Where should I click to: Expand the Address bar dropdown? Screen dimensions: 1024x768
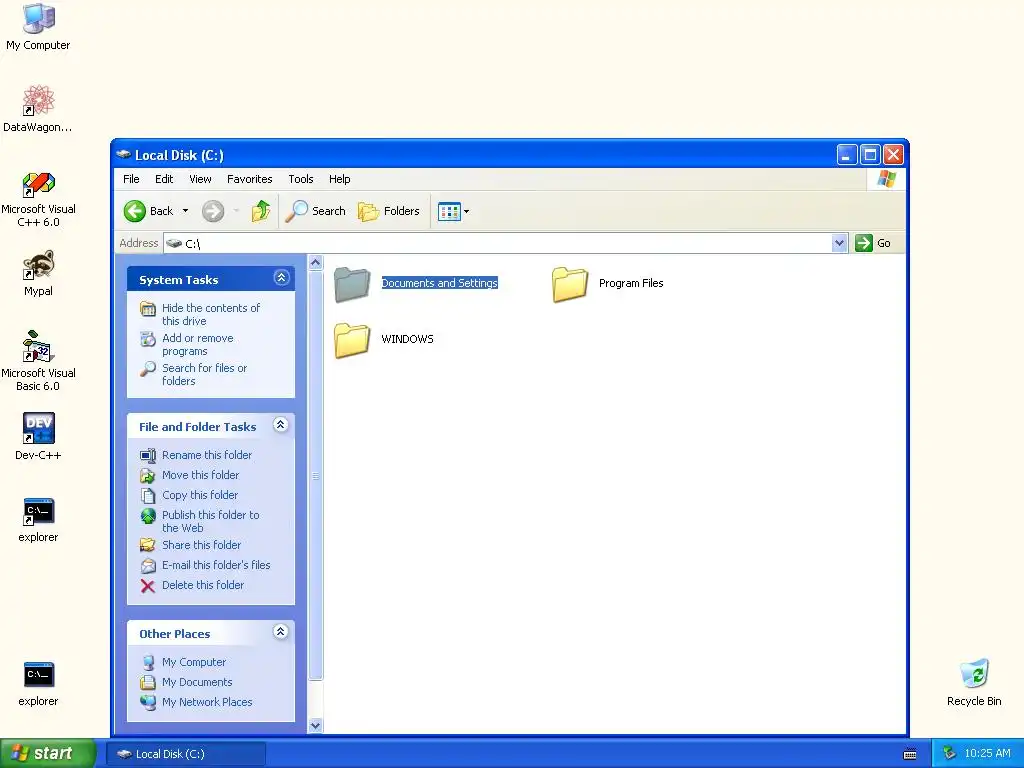[x=840, y=244]
